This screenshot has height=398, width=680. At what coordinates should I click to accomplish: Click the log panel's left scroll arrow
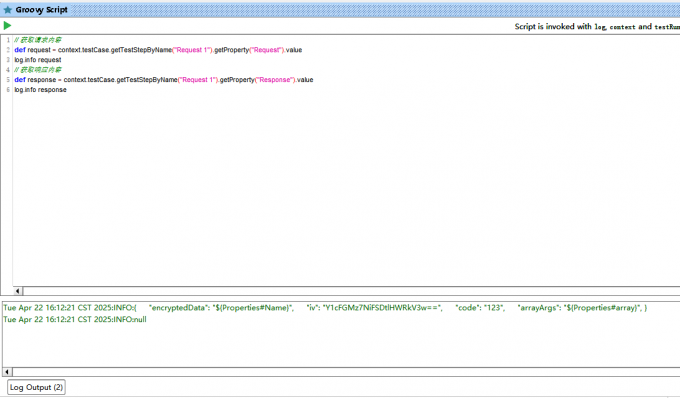click(7, 372)
